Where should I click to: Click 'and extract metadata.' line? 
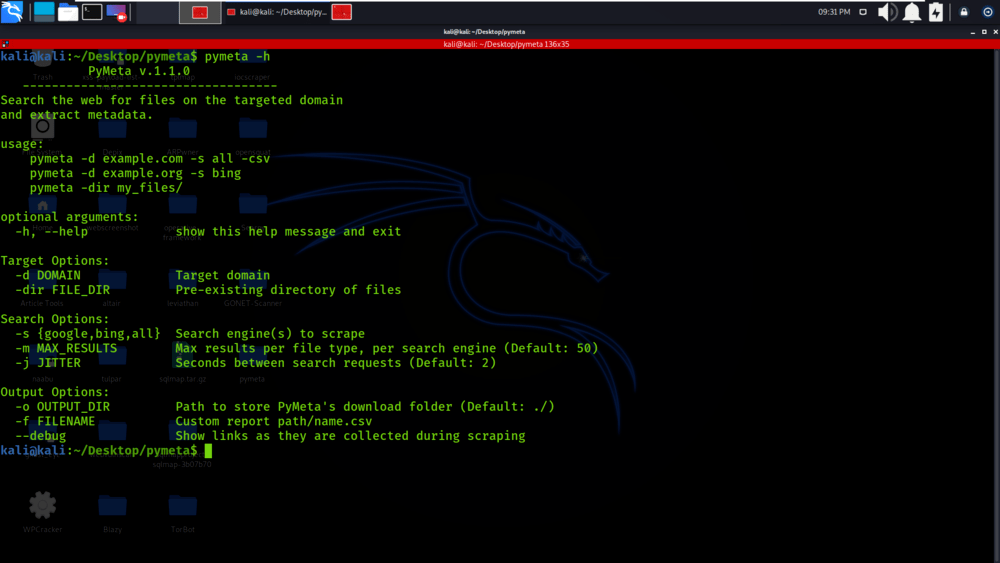click(x=77, y=115)
